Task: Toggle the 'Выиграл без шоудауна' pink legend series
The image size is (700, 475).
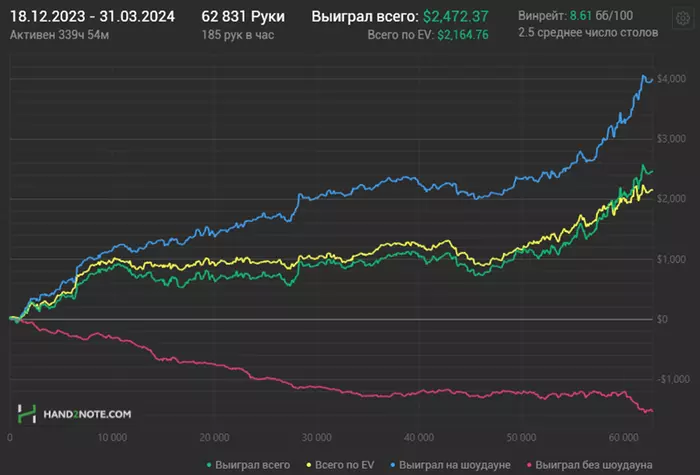Action: 589,465
